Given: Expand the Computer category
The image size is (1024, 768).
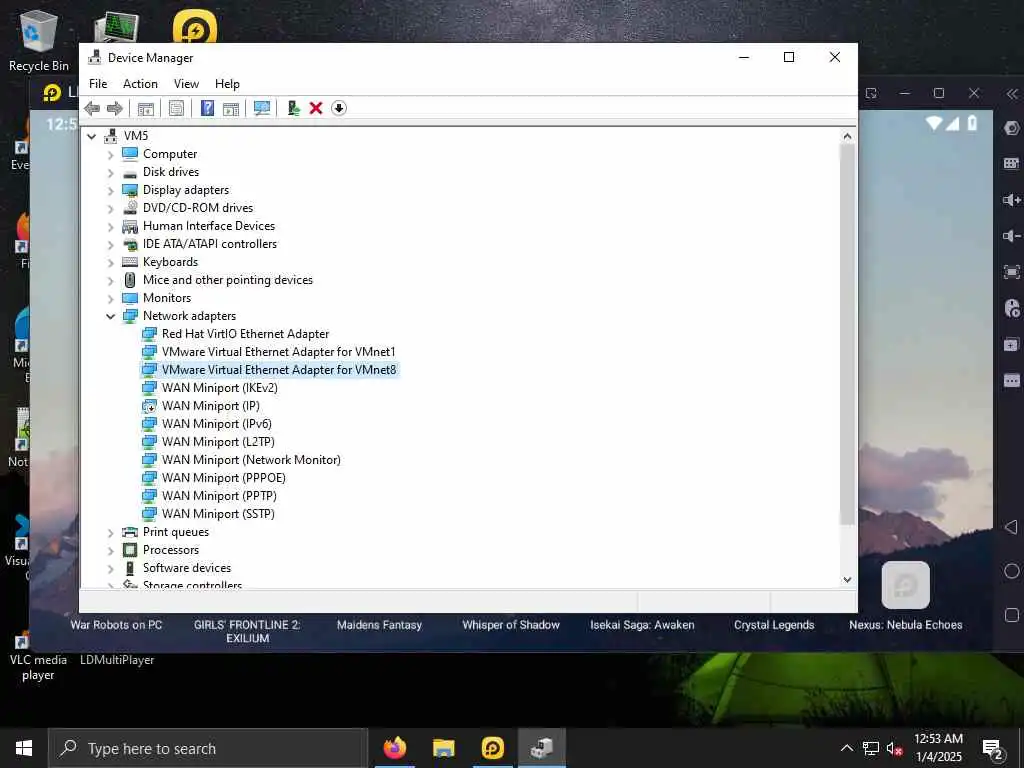Looking at the screenshot, I should point(110,155).
